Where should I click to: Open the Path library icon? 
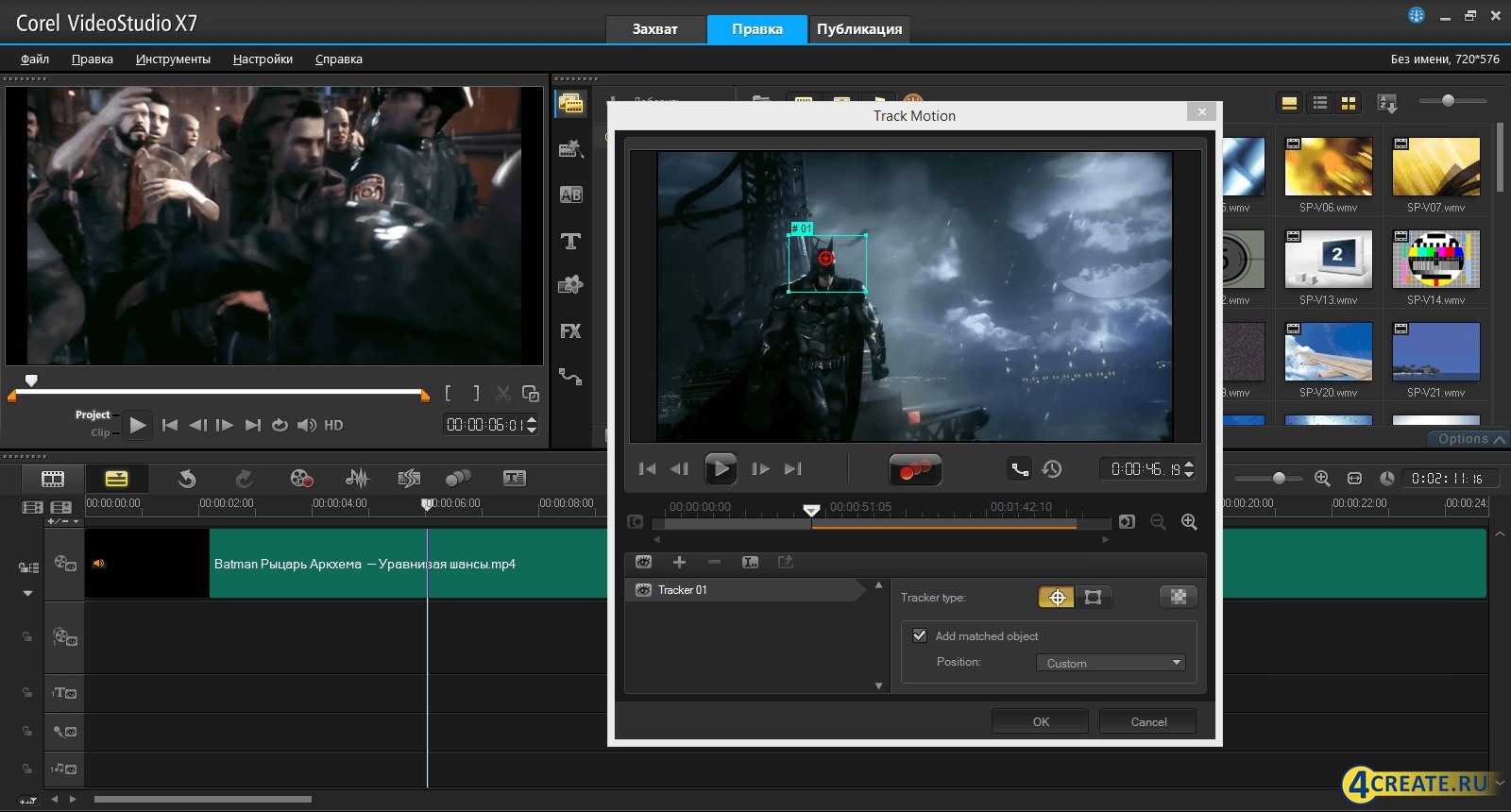(570, 376)
